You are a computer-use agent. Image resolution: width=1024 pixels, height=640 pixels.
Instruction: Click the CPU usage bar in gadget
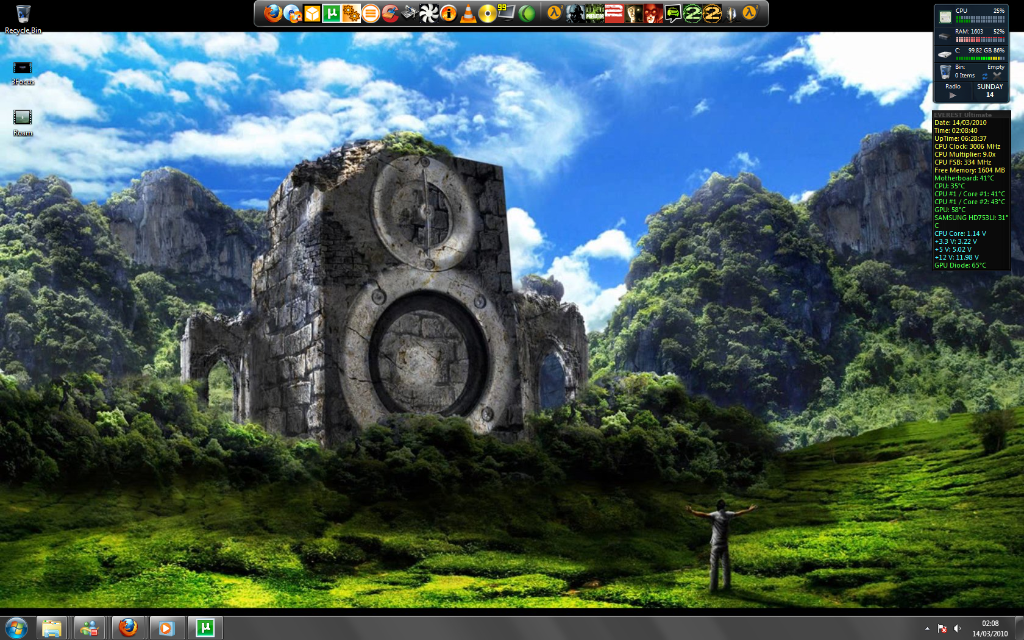[x=980, y=20]
